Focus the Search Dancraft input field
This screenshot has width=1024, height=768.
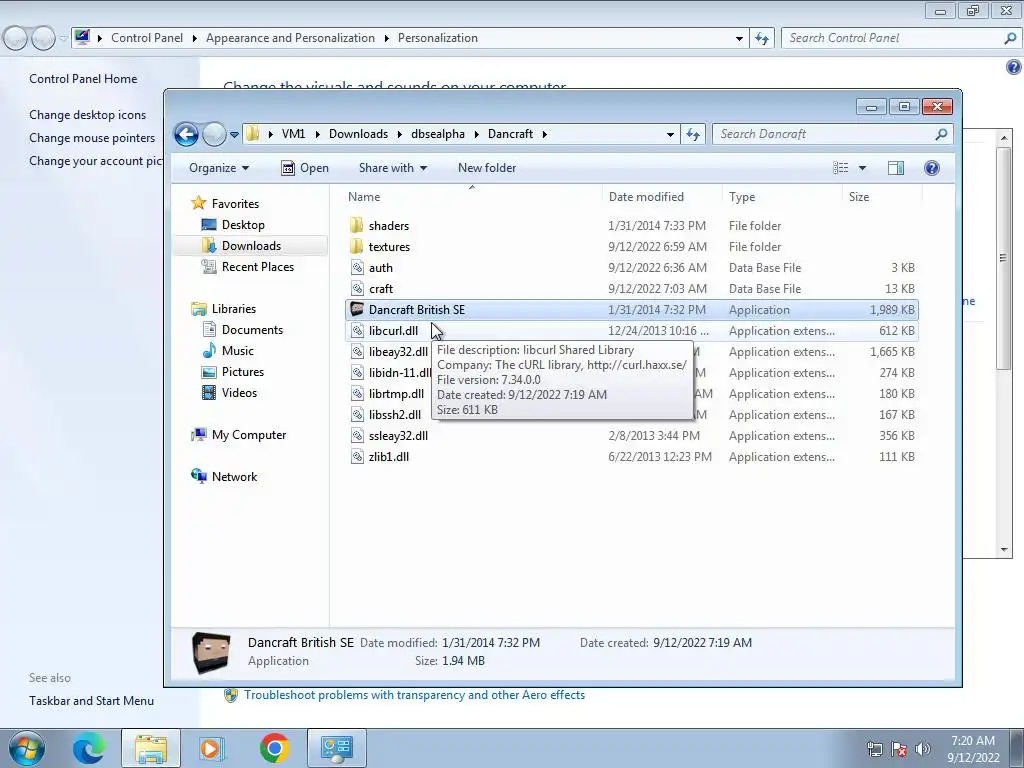pos(824,134)
